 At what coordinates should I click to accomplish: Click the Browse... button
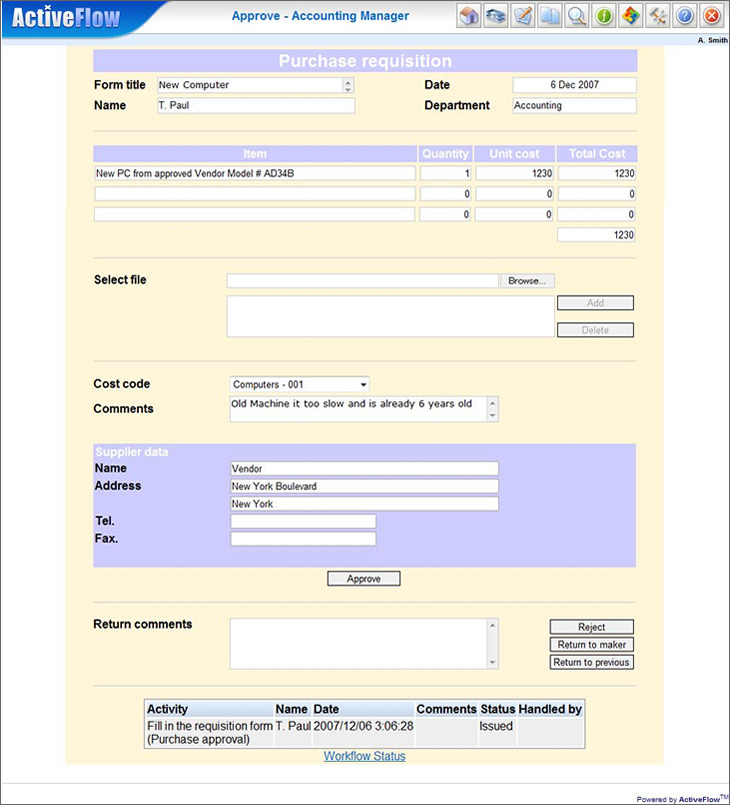click(527, 281)
